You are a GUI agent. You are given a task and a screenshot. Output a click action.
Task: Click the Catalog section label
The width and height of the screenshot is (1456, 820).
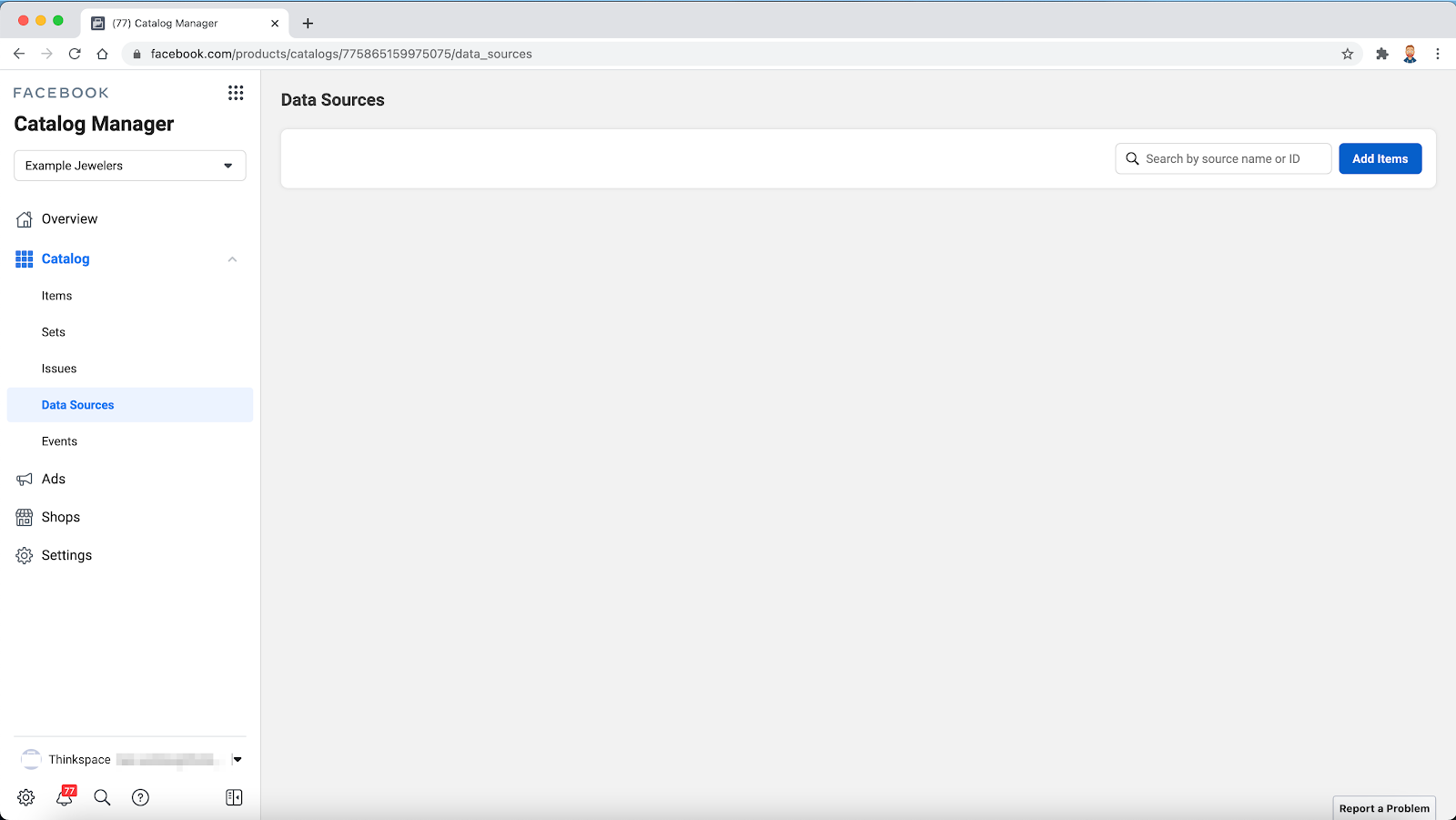pyautogui.click(x=66, y=259)
